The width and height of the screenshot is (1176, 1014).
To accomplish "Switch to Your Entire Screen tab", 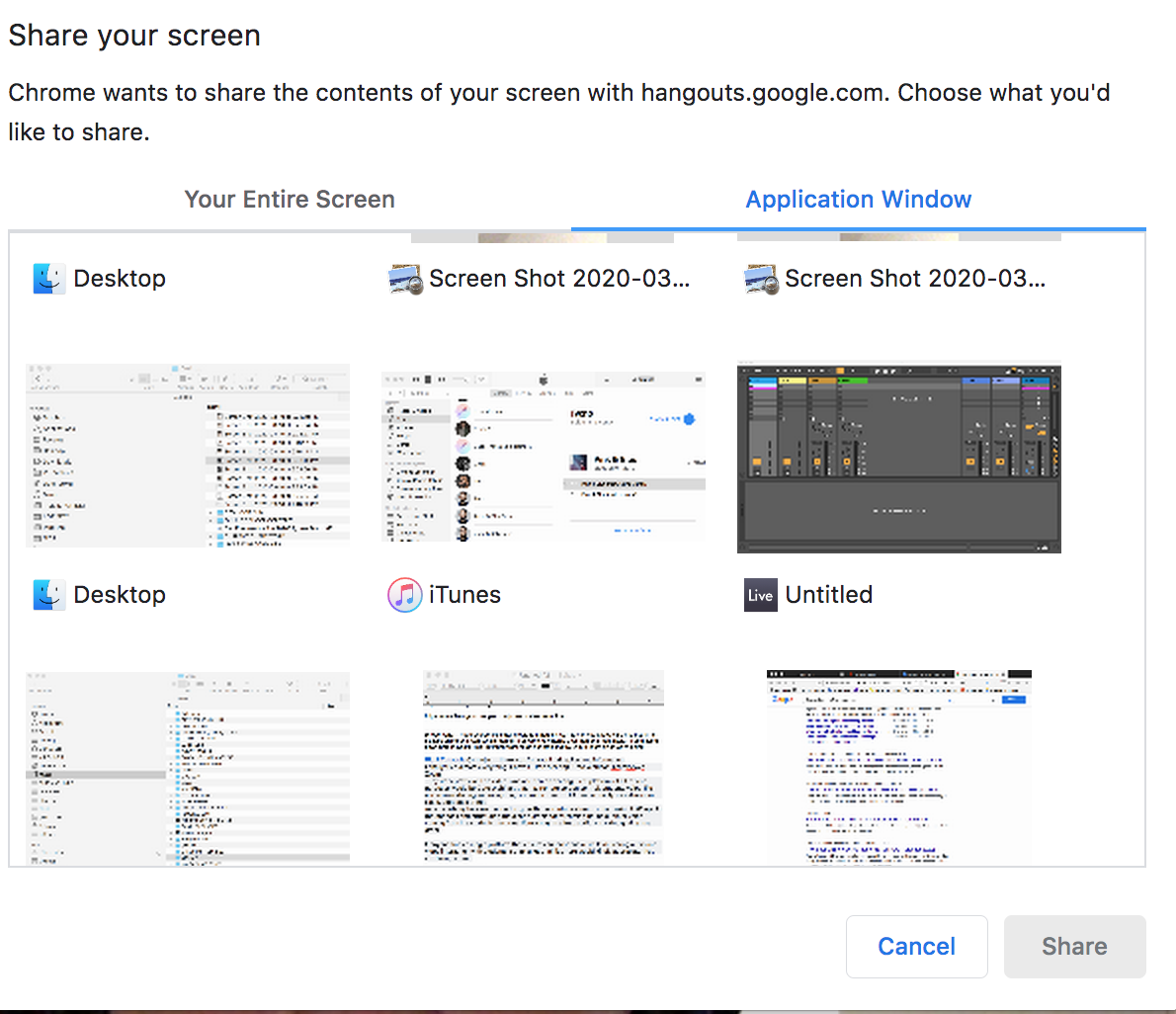I will pos(290,200).
